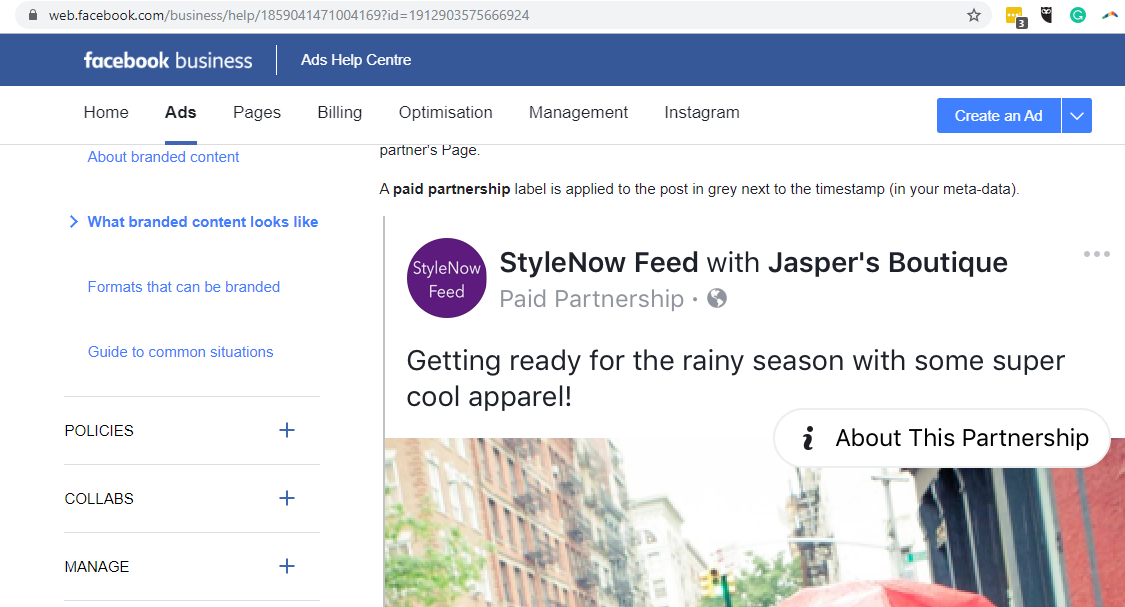Screen dimensions: 1125x607
Task: Open the Hootsuite owl extension
Action: tap(1047, 15)
